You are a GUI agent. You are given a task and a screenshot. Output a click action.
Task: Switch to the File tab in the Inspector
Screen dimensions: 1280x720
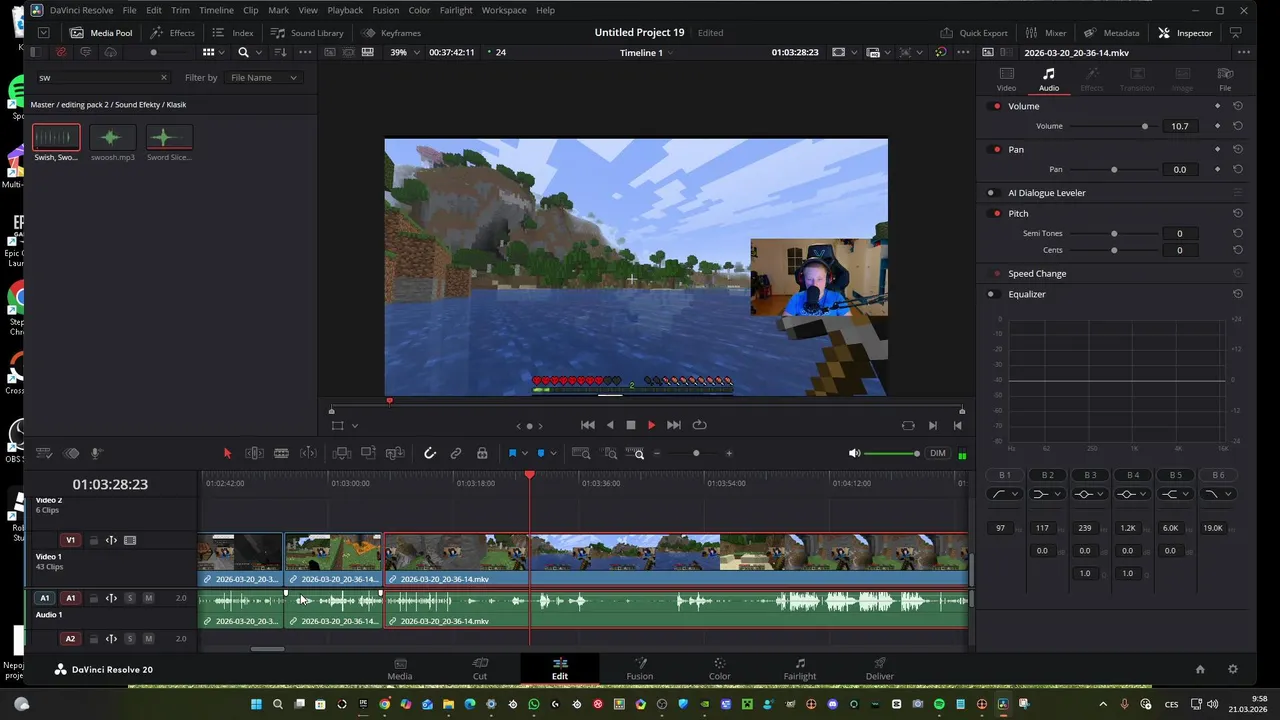pos(1225,79)
